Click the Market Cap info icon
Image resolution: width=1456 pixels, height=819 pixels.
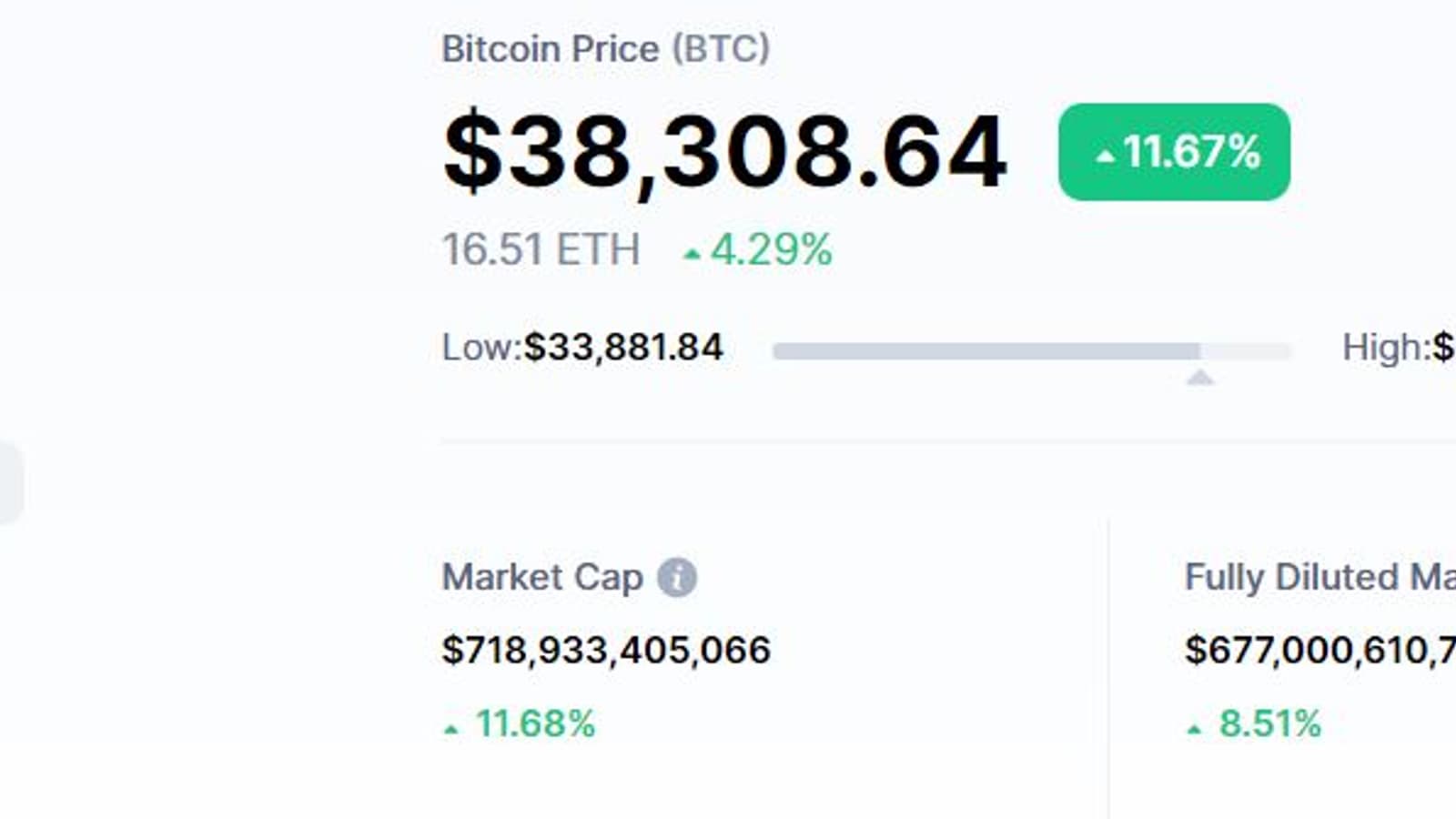click(x=677, y=578)
